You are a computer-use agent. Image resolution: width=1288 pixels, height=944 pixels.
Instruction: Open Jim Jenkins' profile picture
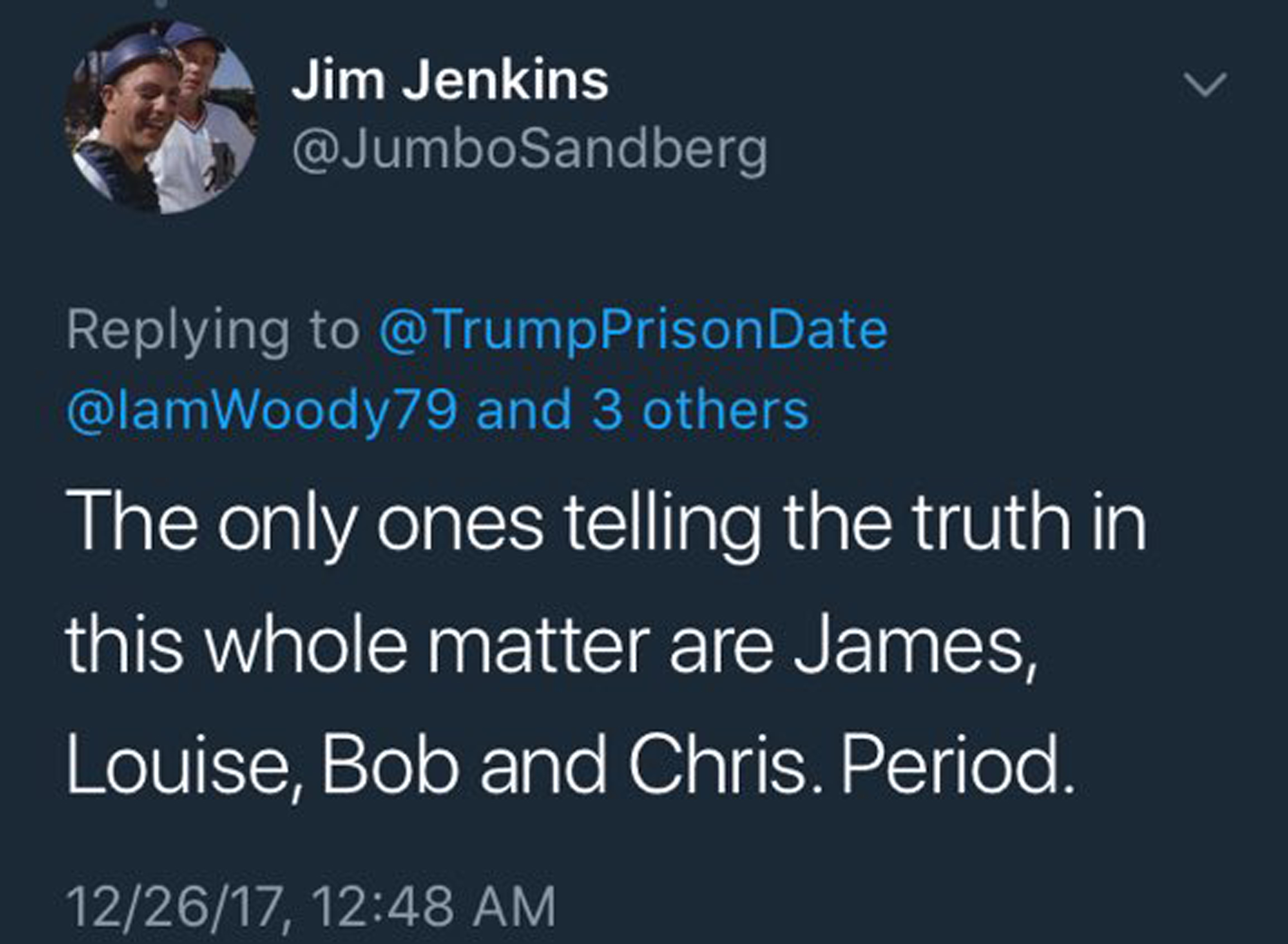click(162, 118)
